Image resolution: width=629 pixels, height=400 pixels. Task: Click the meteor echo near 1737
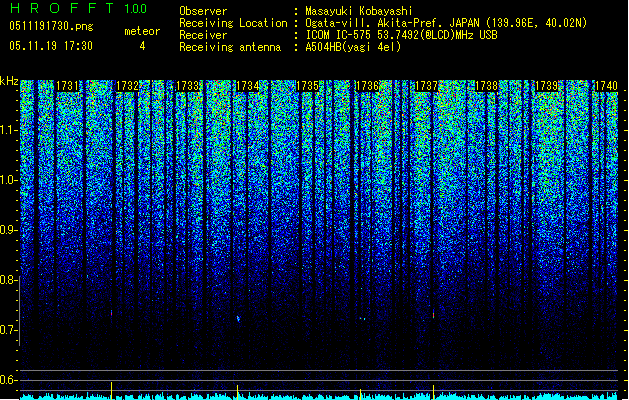(x=434, y=314)
